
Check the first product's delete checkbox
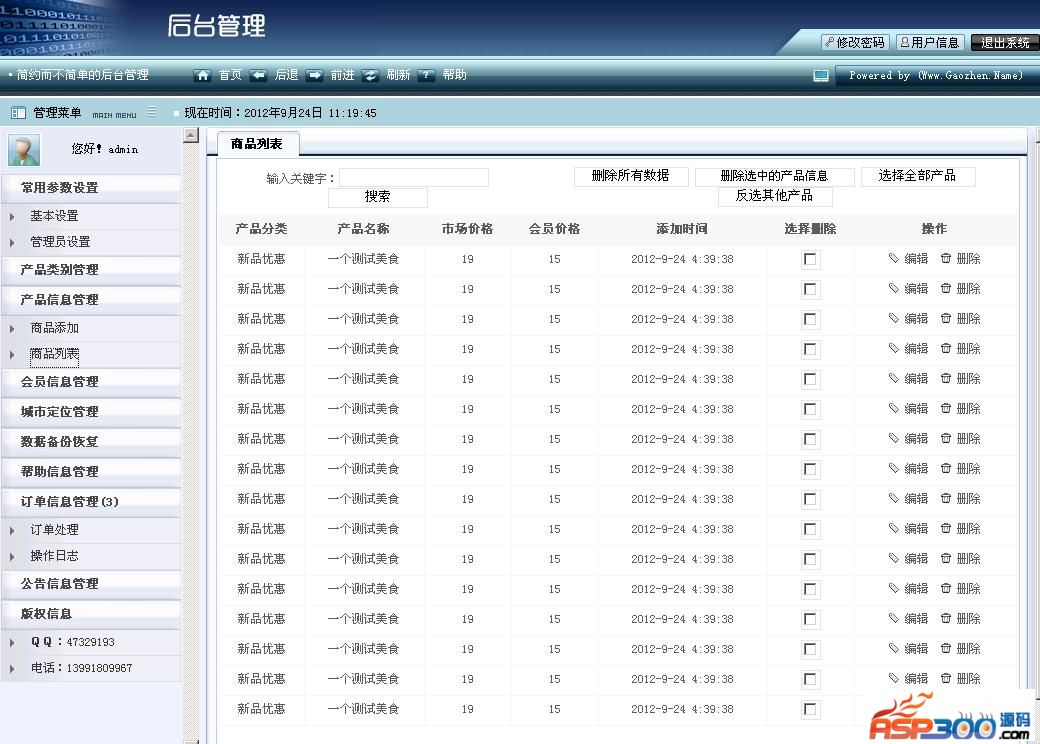coord(810,260)
